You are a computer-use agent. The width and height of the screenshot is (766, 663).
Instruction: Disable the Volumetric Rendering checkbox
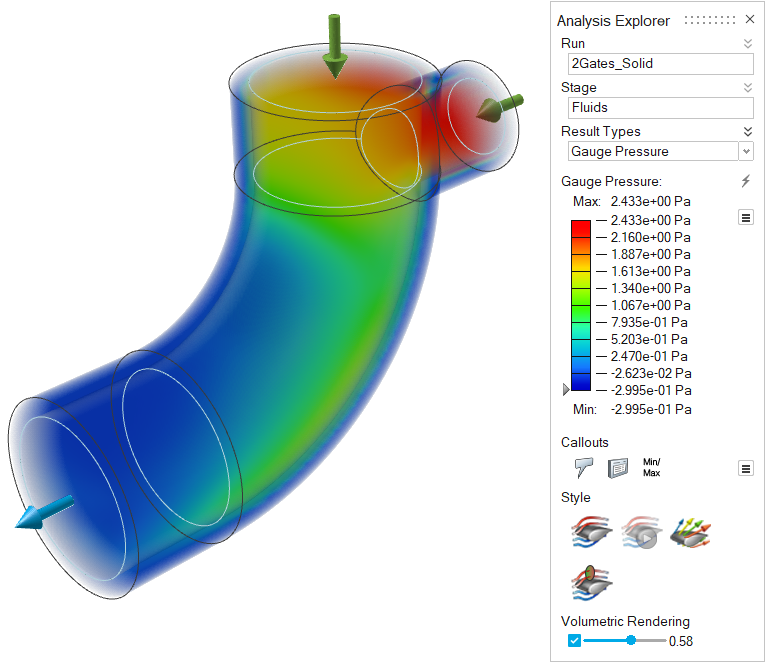(x=574, y=640)
